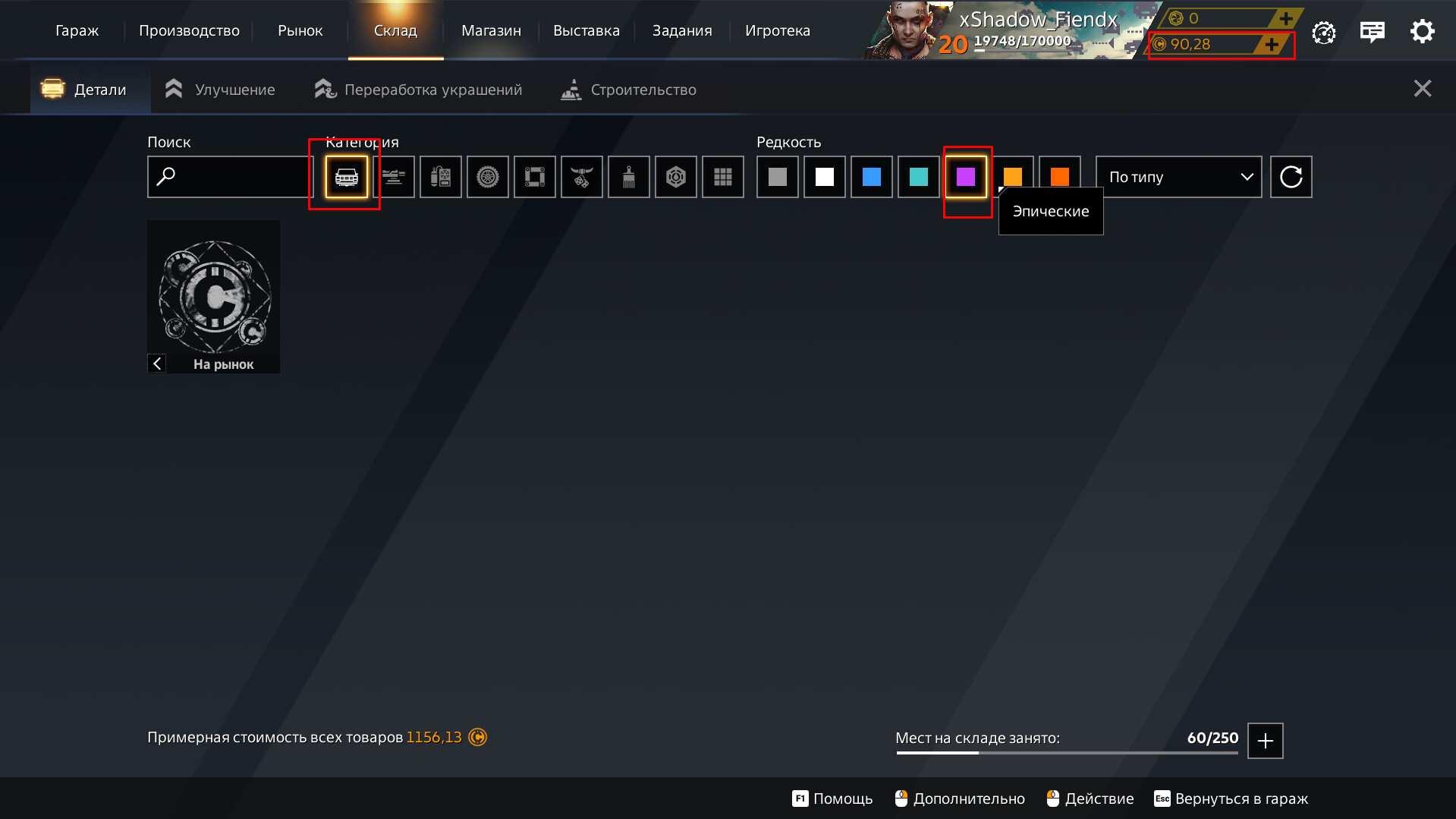Image resolution: width=1456 pixels, height=819 pixels.
Task: Open the По типу sort dropdown
Action: tap(1179, 177)
